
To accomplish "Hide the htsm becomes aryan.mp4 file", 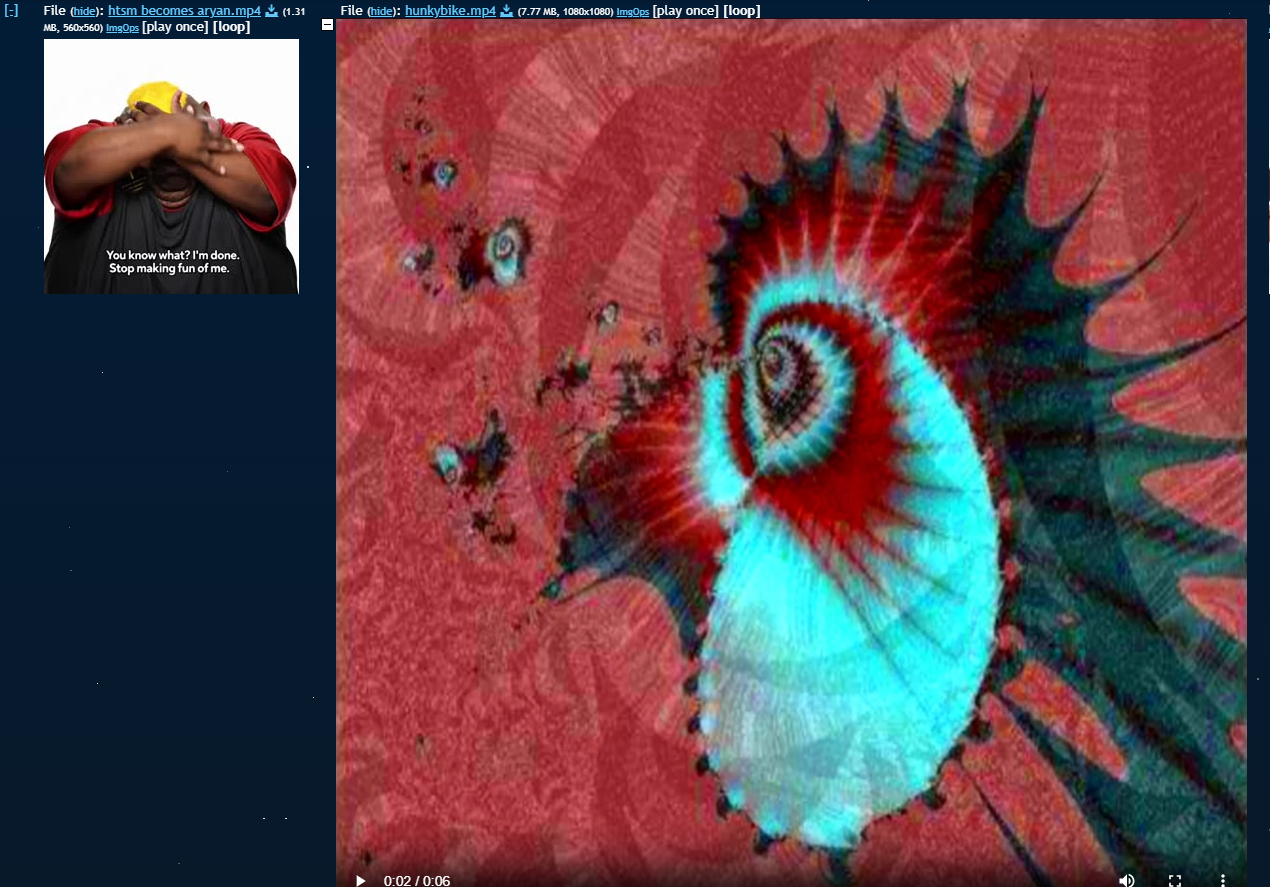I will (84, 11).
